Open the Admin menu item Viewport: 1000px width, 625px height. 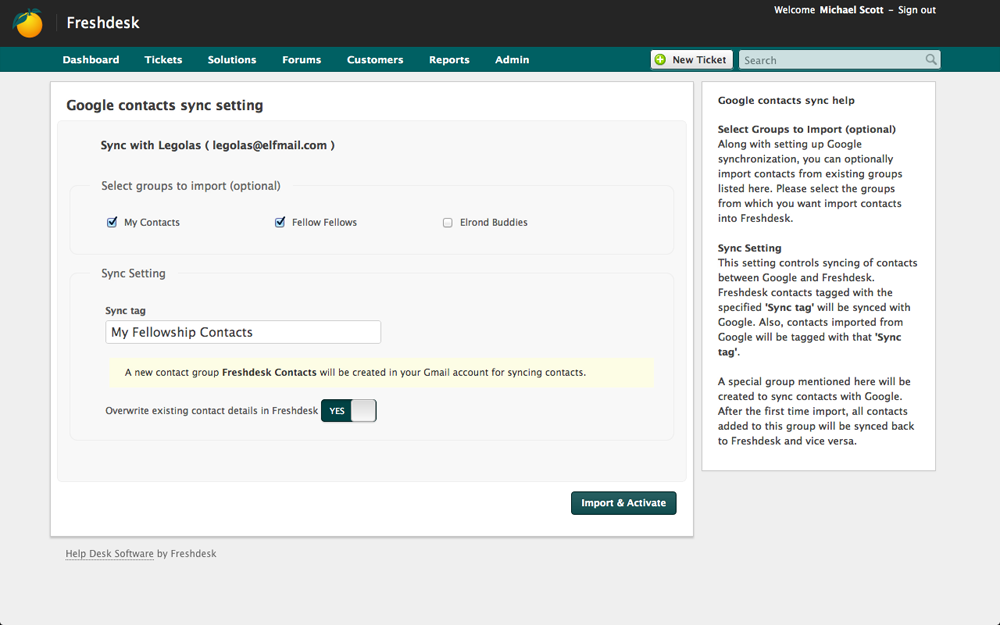(512, 59)
